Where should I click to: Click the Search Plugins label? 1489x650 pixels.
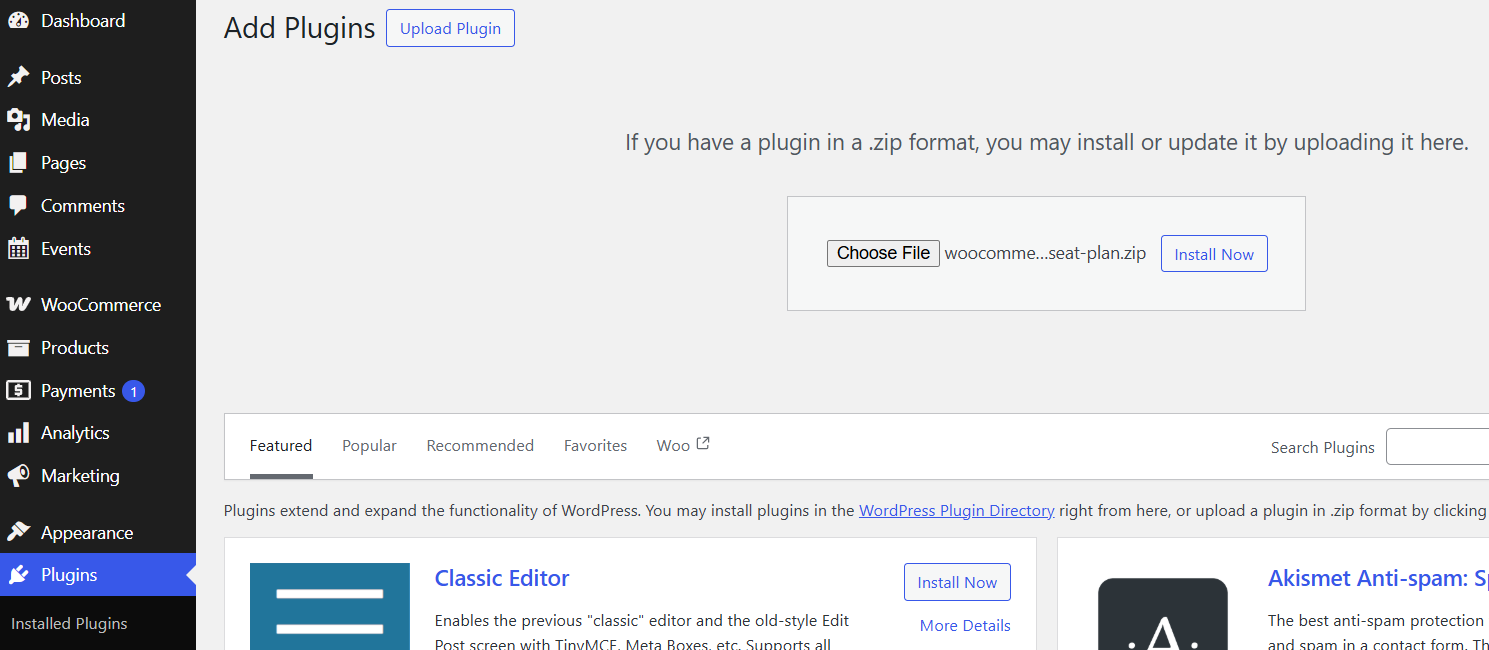click(1322, 448)
